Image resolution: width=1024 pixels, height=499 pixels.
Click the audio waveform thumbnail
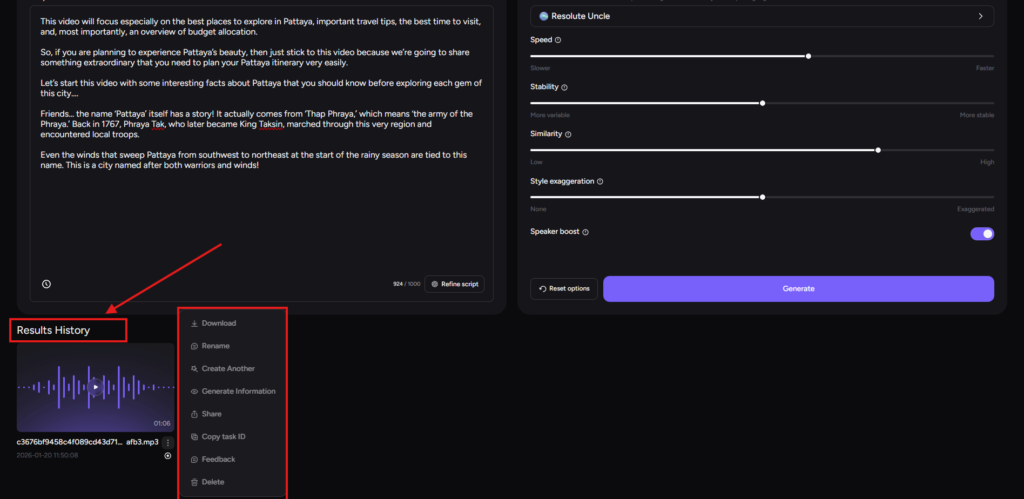[x=95, y=387]
